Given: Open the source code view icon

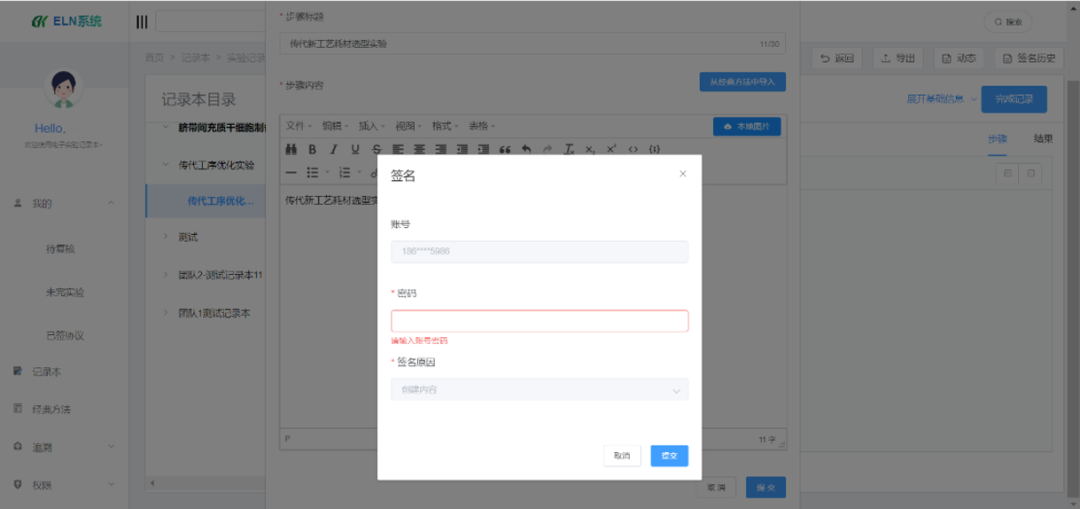Looking at the screenshot, I should point(632,149).
